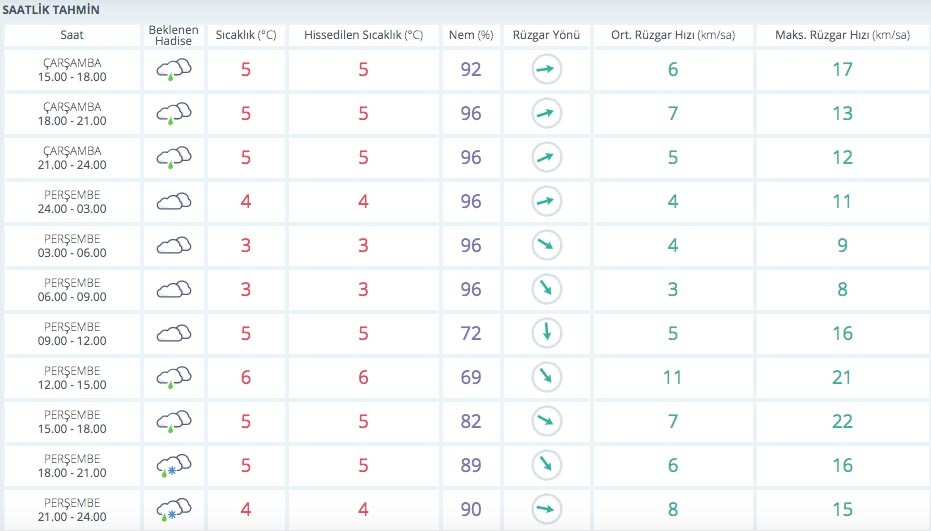Image resolution: width=931 pixels, height=531 pixels.
Task: Select the Çarşamba 21.00 - 24.00 time cell
Action: [x=72, y=158]
